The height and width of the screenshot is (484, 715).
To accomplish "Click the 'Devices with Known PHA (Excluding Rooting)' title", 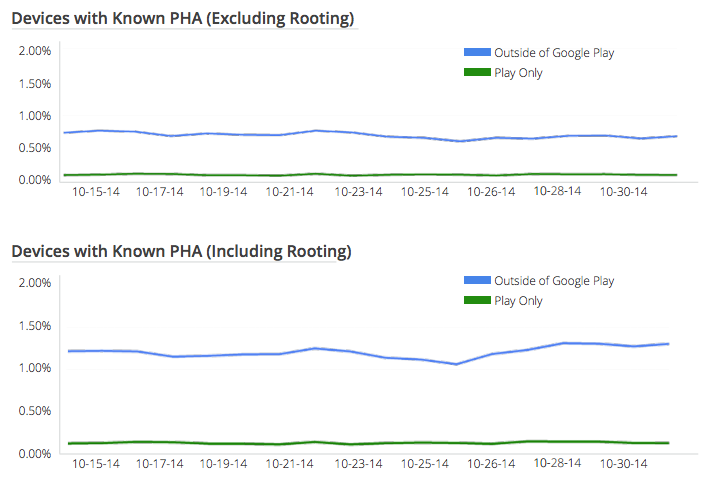I will point(182,19).
